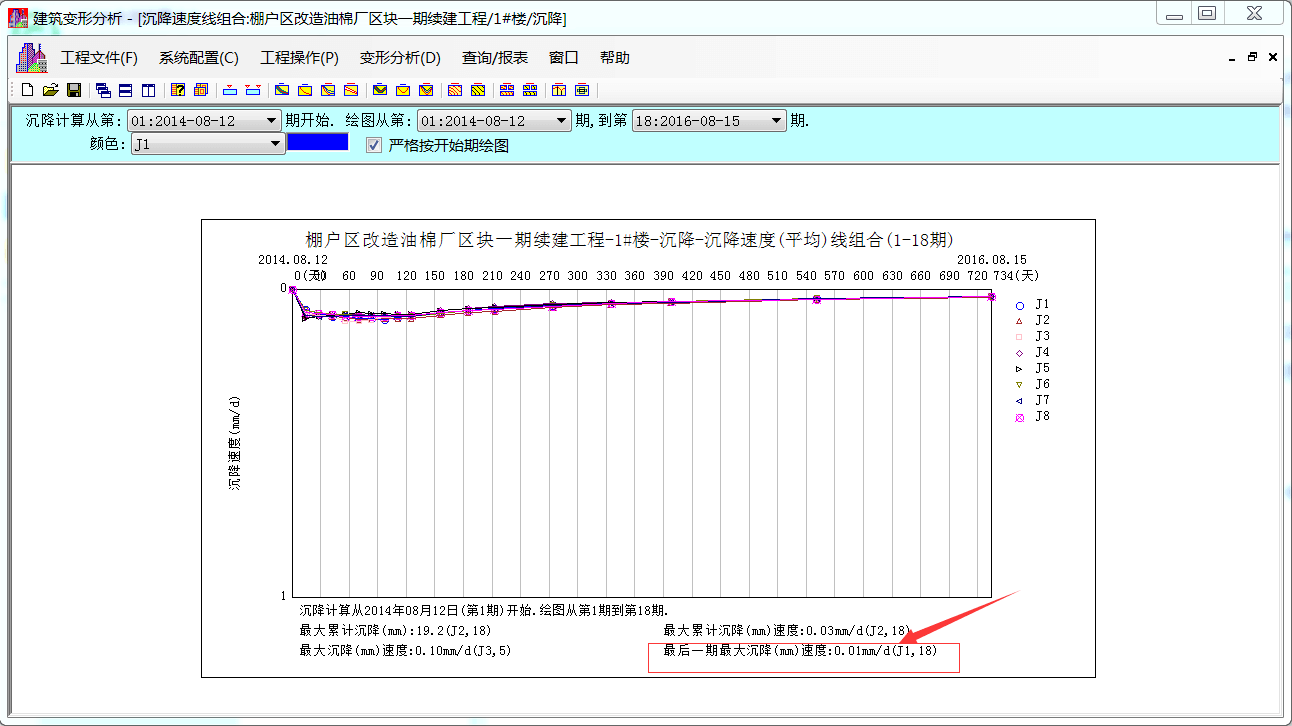Tile windows horizontally
Image resolution: width=1292 pixels, height=726 pixels.
click(124, 90)
